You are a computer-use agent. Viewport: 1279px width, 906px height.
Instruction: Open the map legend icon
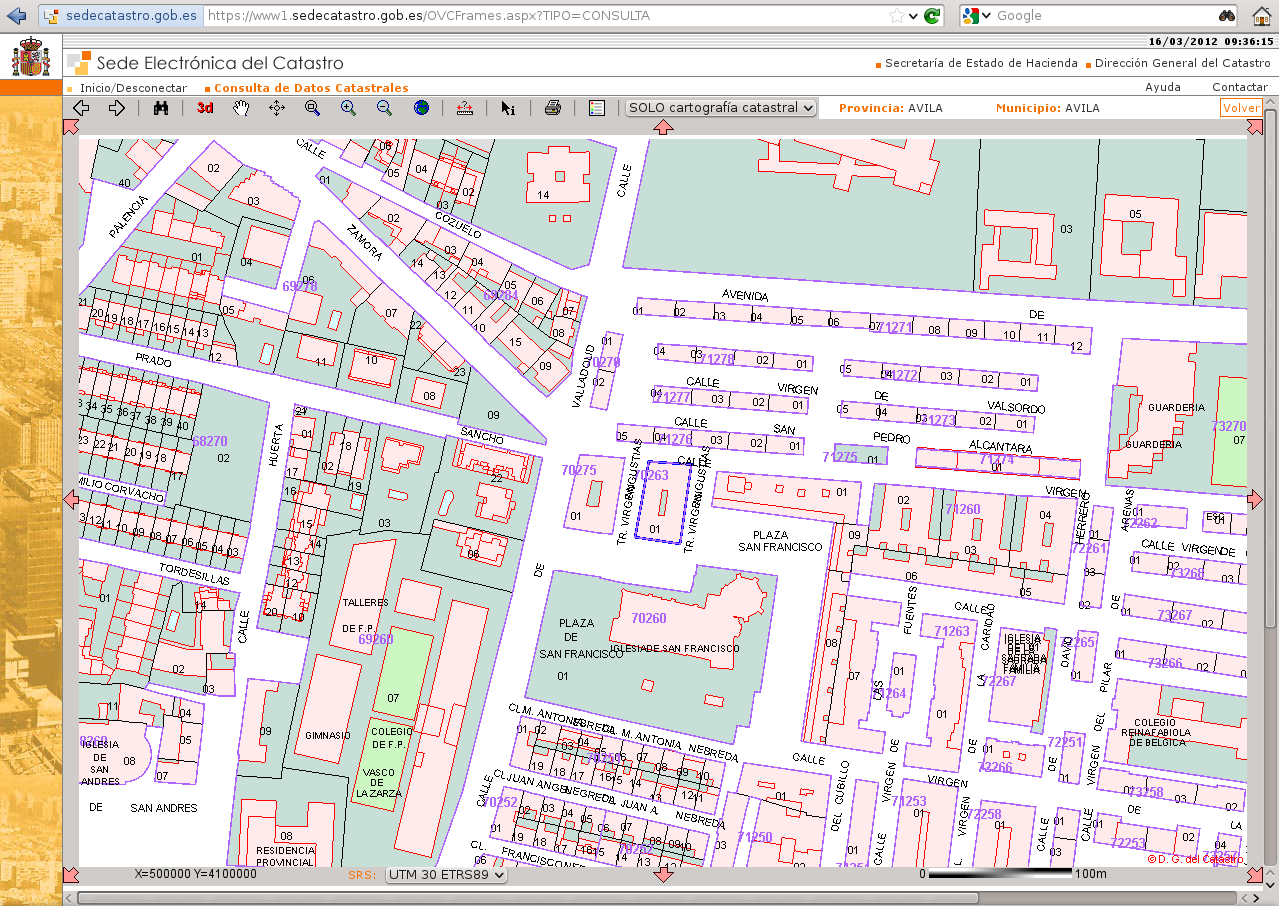click(x=597, y=108)
